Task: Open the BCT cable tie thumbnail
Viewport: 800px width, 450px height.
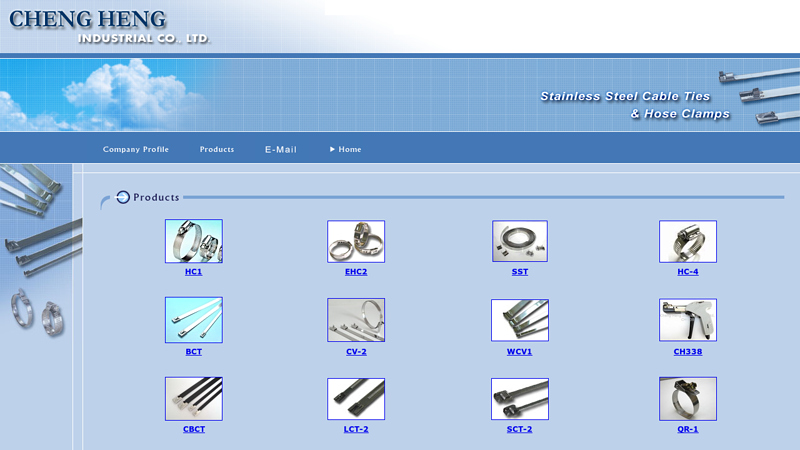Action: 194,320
